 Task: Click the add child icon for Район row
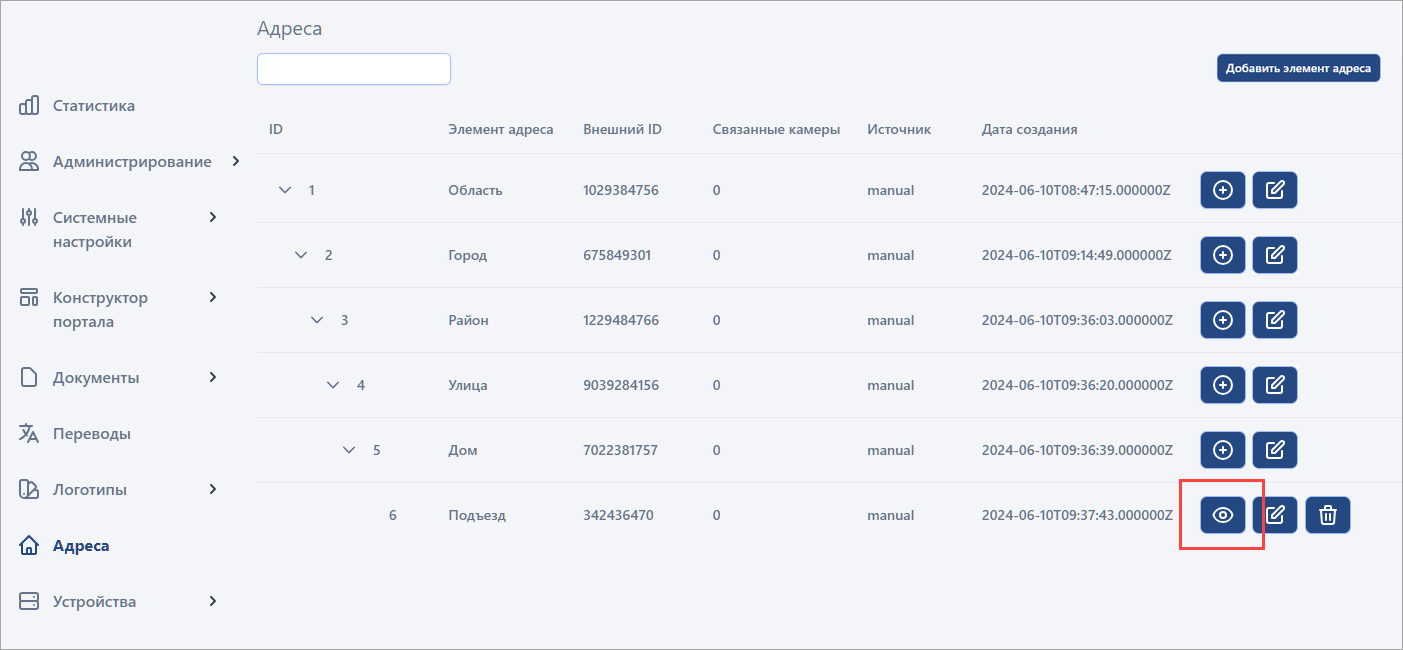(x=1222, y=320)
